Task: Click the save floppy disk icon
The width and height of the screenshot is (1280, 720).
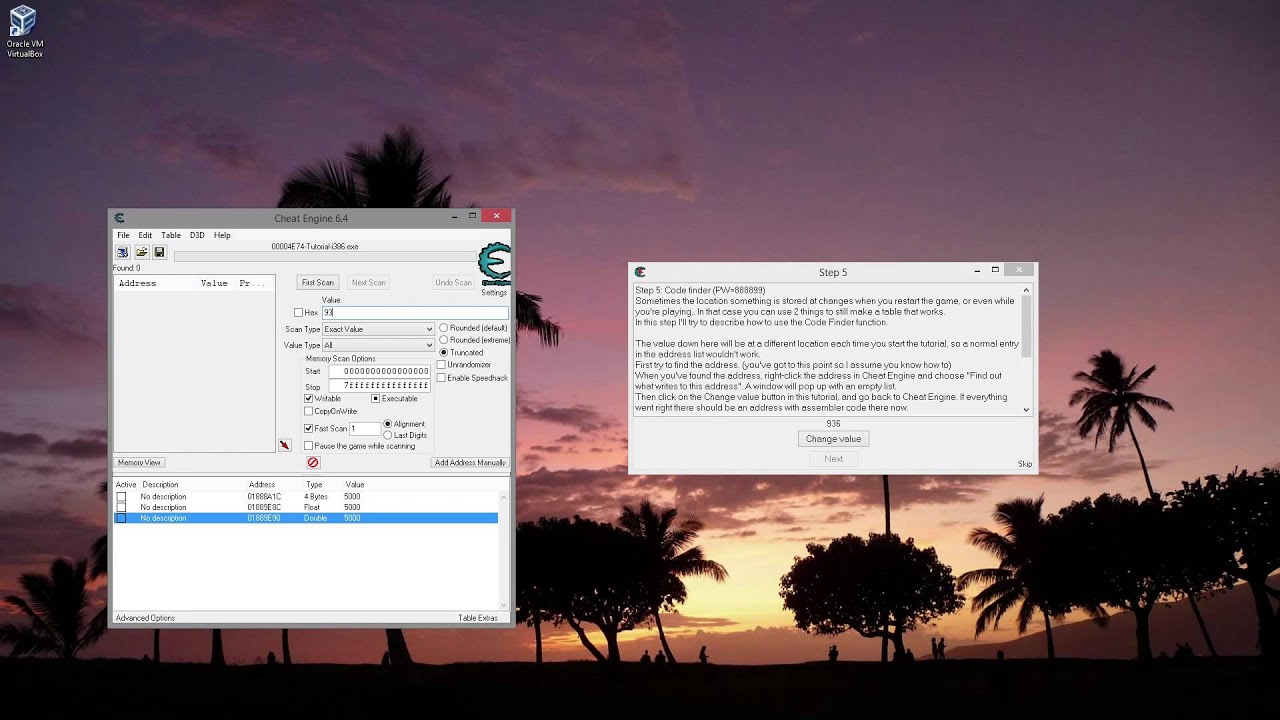Action: coord(159,252)
